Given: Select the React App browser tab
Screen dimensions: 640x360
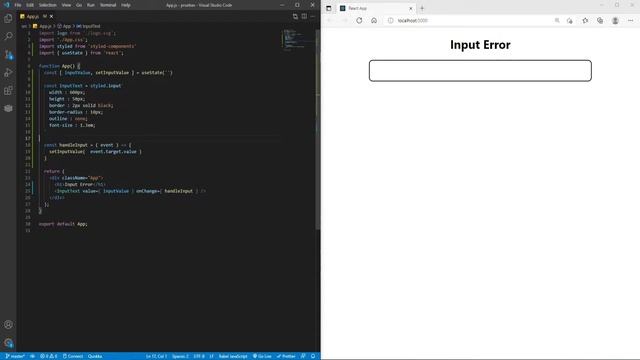Looking at the screenshot, I should coord(376,8).
